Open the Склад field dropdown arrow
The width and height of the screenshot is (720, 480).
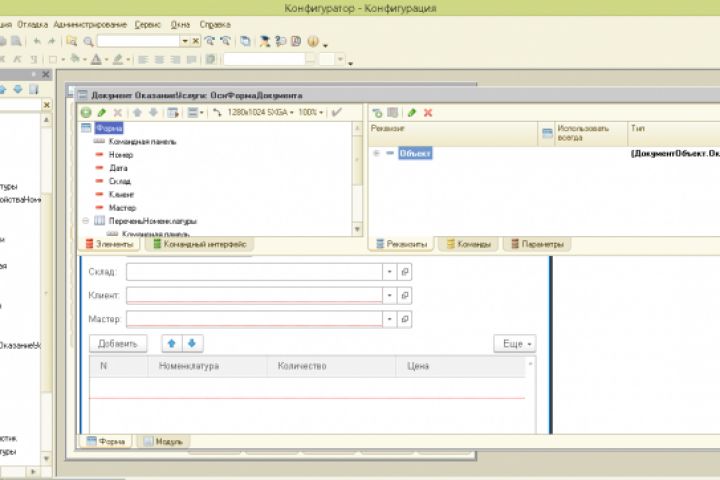389,271
